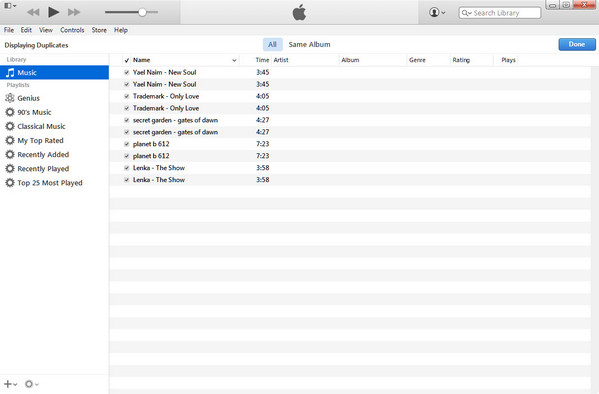Sort by the Time column header

[262, 60]
